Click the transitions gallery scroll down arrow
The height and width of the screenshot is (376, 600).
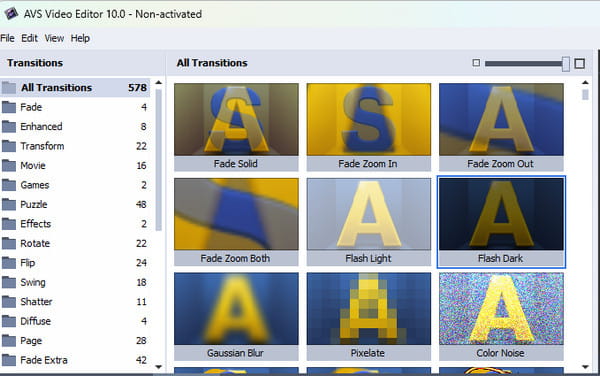585,367
